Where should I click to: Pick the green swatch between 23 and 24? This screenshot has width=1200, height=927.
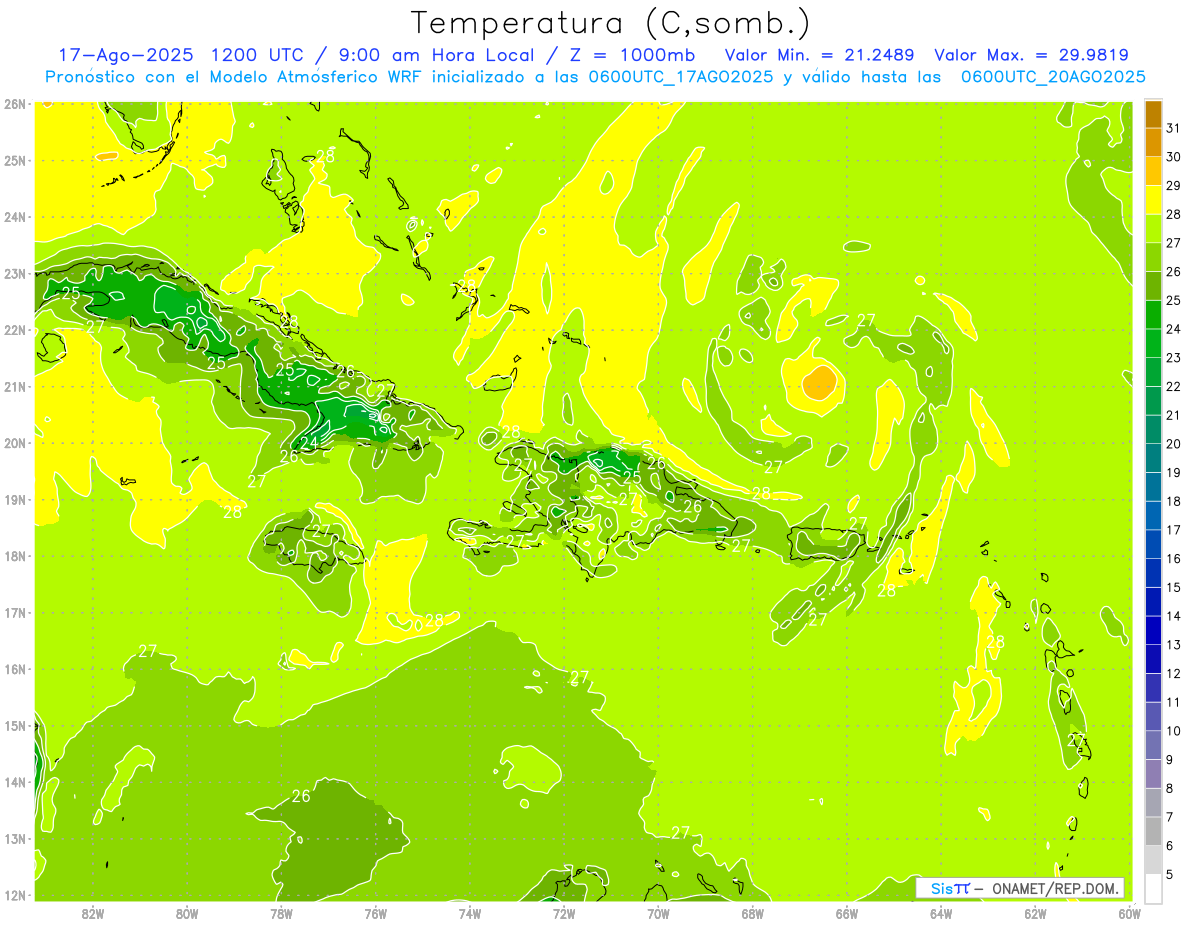(1153, 344)
